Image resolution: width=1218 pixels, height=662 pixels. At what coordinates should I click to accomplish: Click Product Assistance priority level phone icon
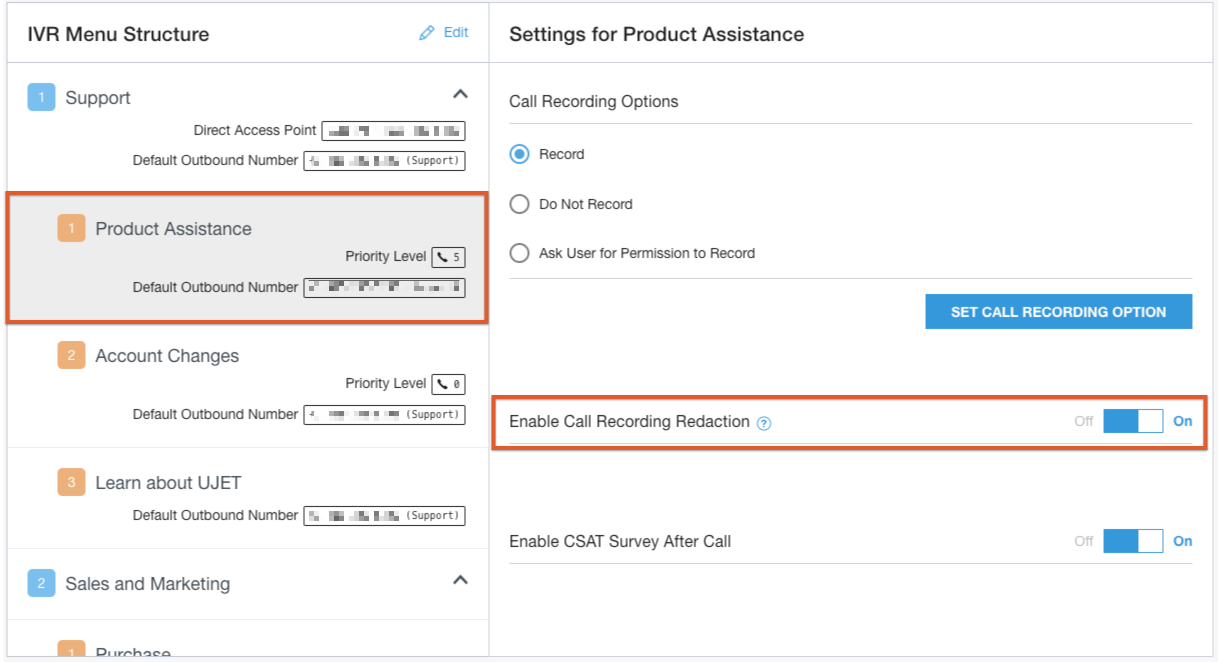coord(442,257)
